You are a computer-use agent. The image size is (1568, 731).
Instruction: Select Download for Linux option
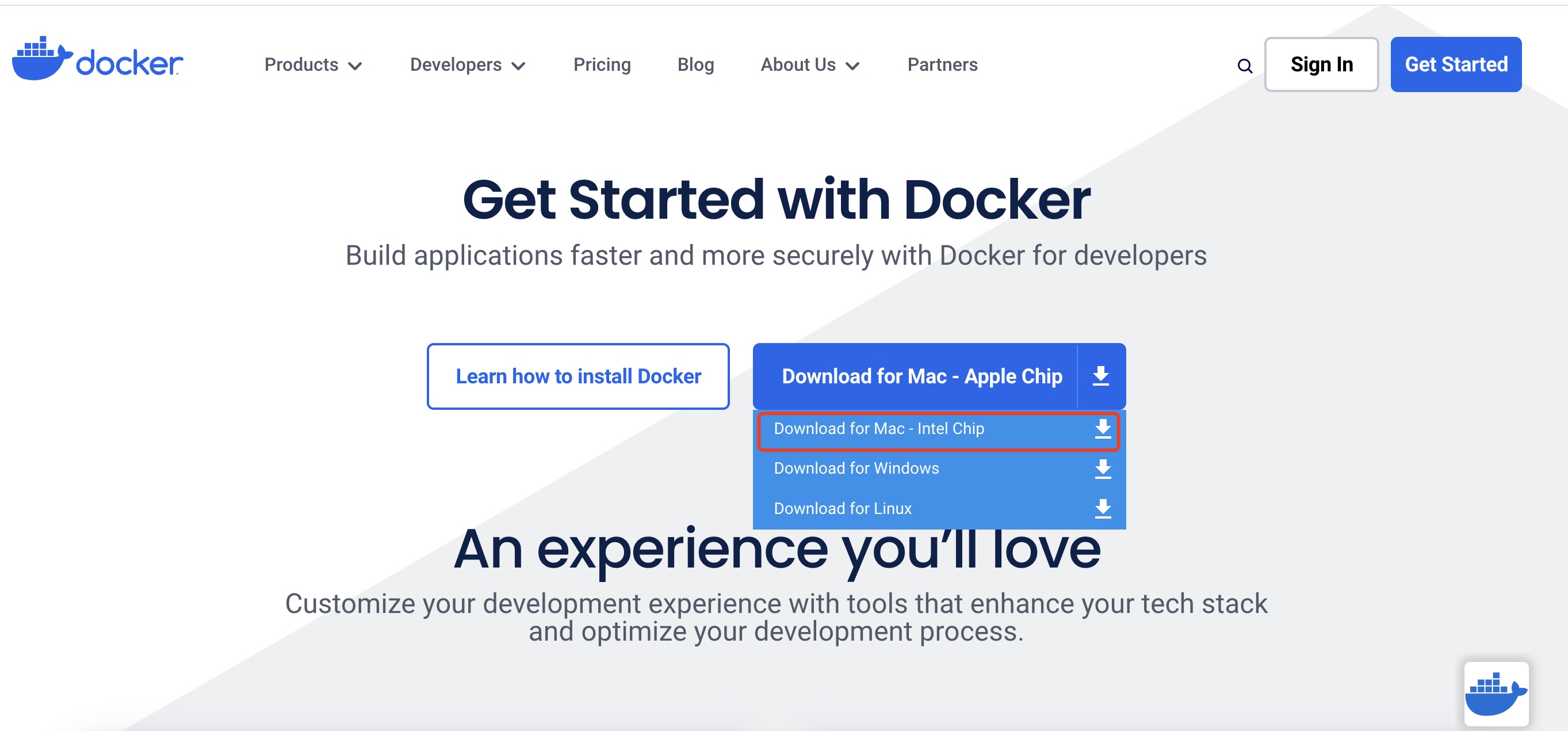click(939, 508)
